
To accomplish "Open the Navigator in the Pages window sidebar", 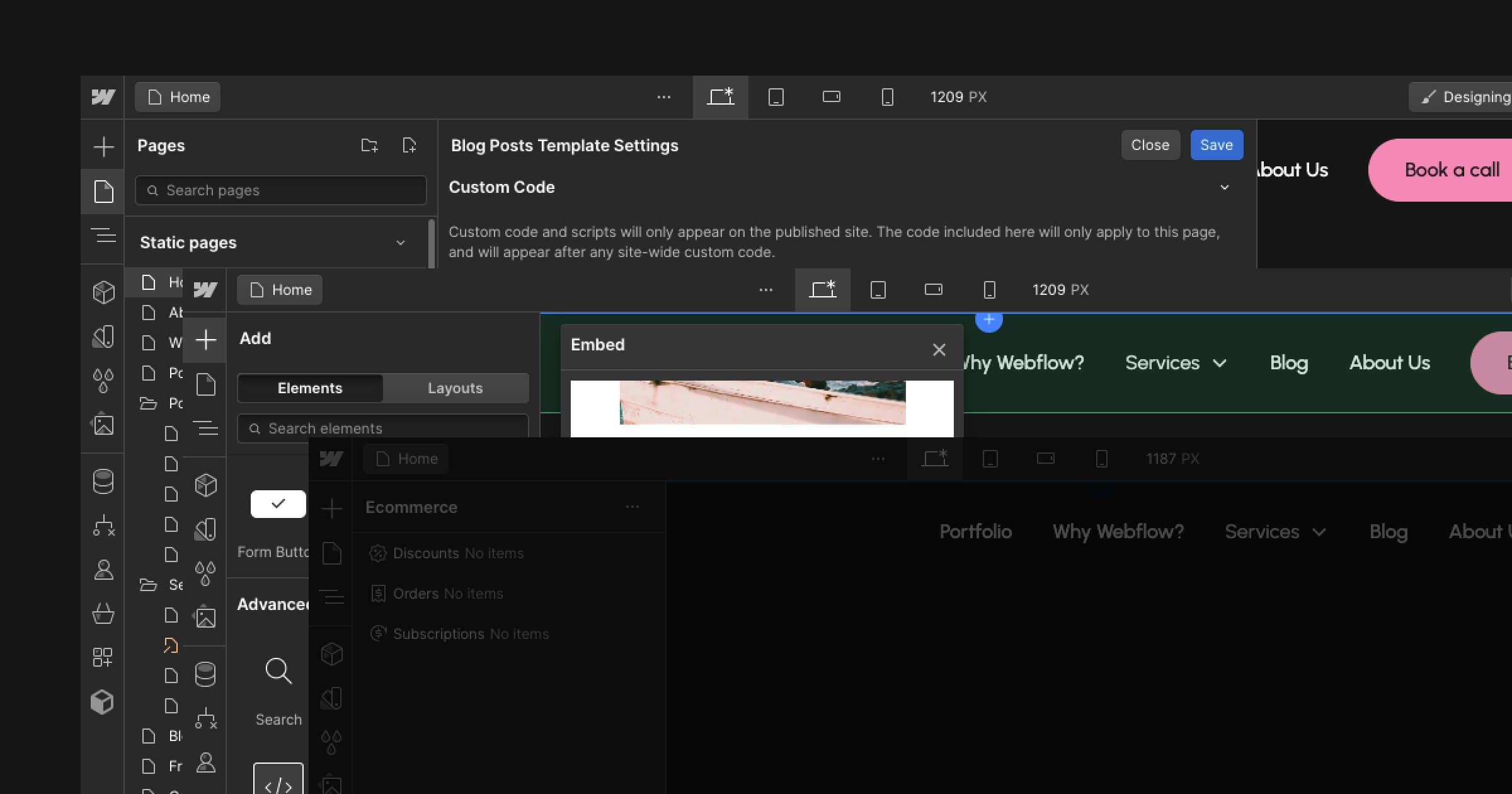I will [103, 236].
